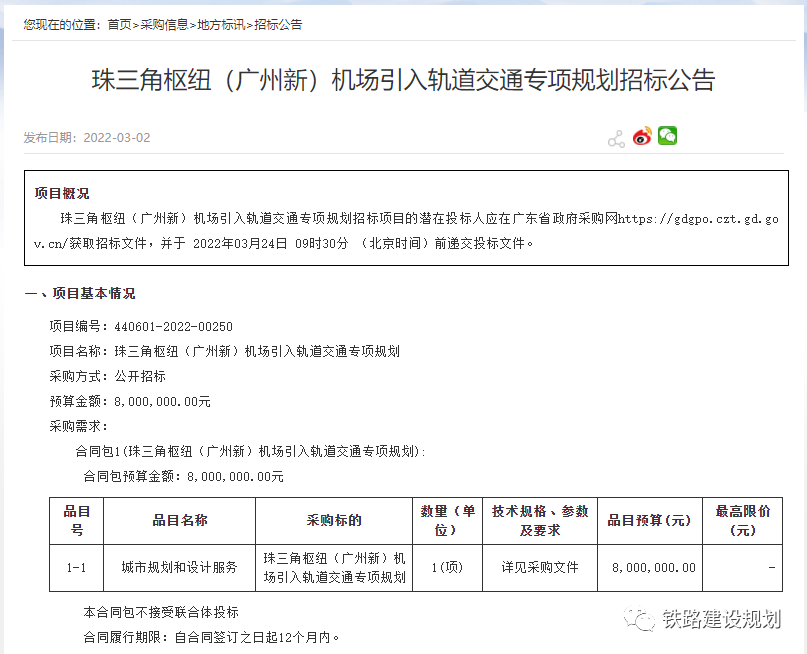This screenshot has width=807, height=654.
Task: Click cell 详见采购文件
Action: click(x=540, y=568)
